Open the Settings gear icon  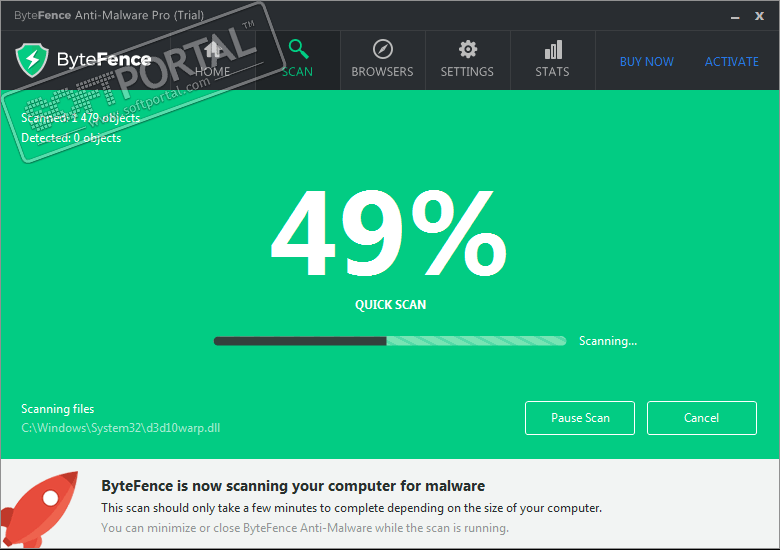[468, 49]
